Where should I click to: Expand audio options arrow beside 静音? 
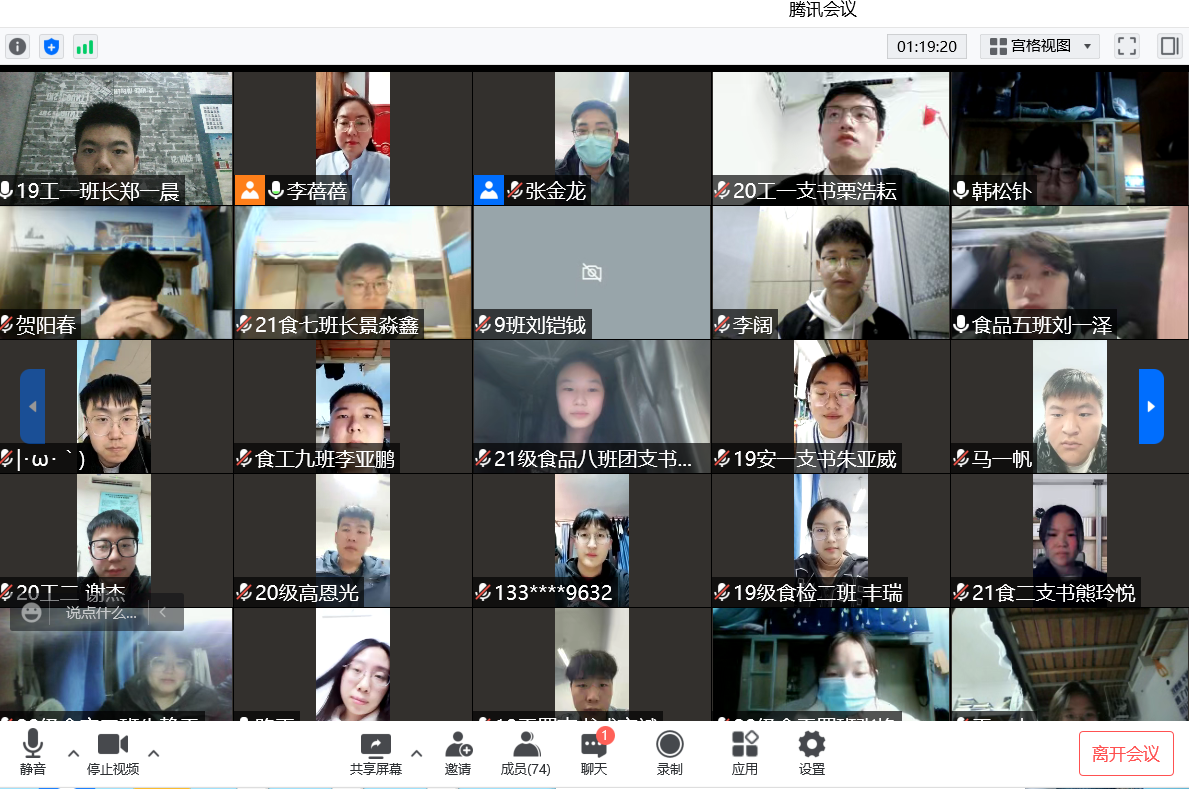73,753
